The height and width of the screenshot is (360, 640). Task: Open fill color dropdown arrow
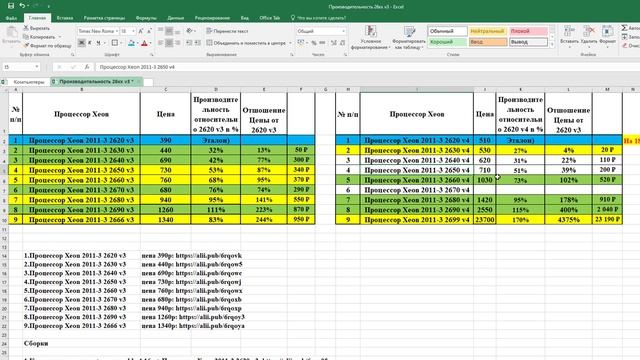point(137,43)
